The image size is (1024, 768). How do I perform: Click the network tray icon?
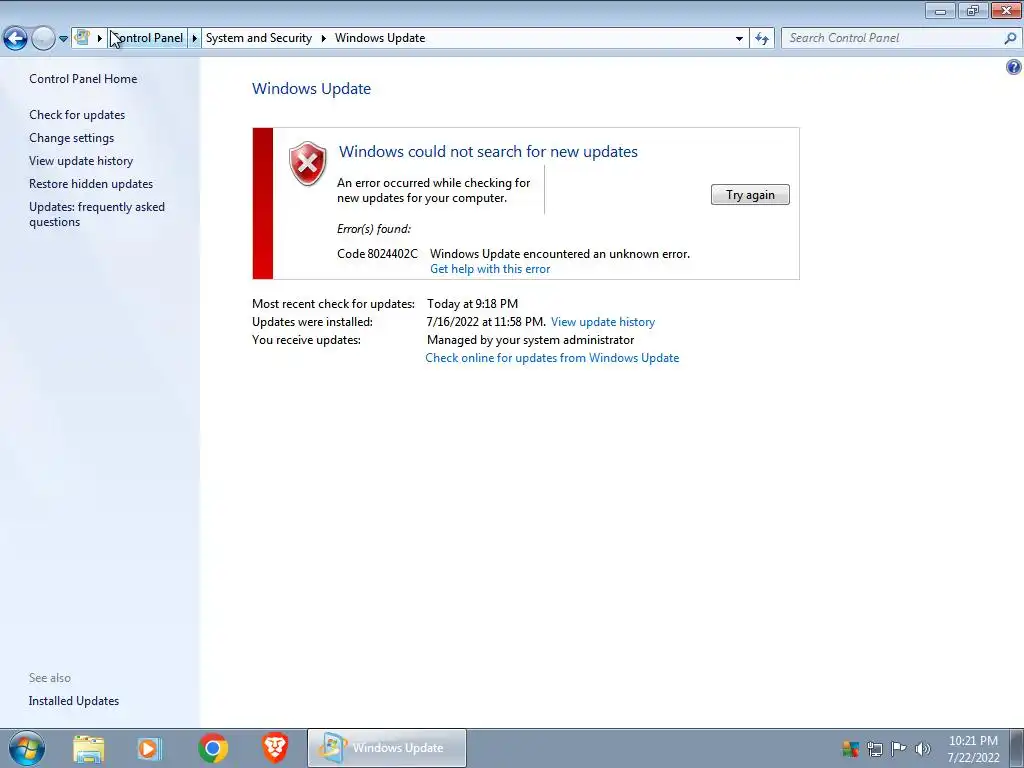click(x=874, y=748)
